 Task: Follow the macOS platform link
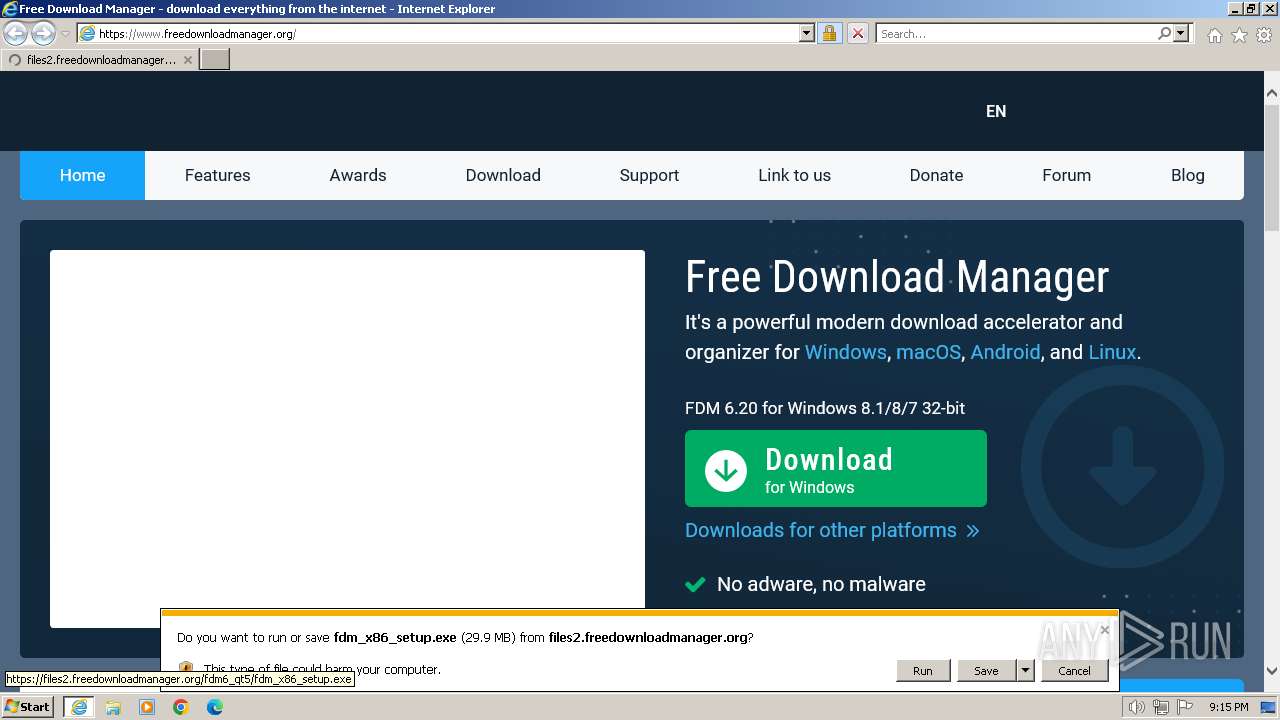point(928,352)
